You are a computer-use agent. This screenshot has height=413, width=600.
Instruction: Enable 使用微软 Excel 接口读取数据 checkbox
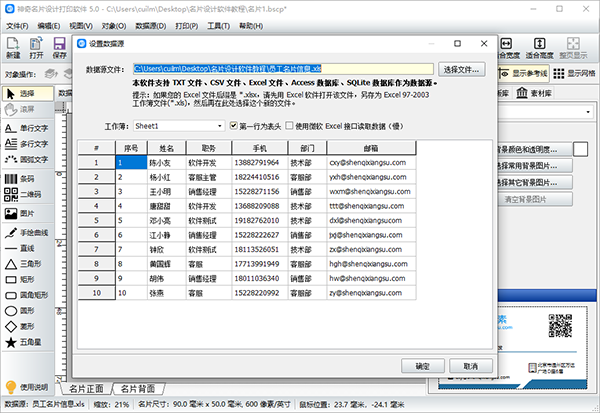290,127
